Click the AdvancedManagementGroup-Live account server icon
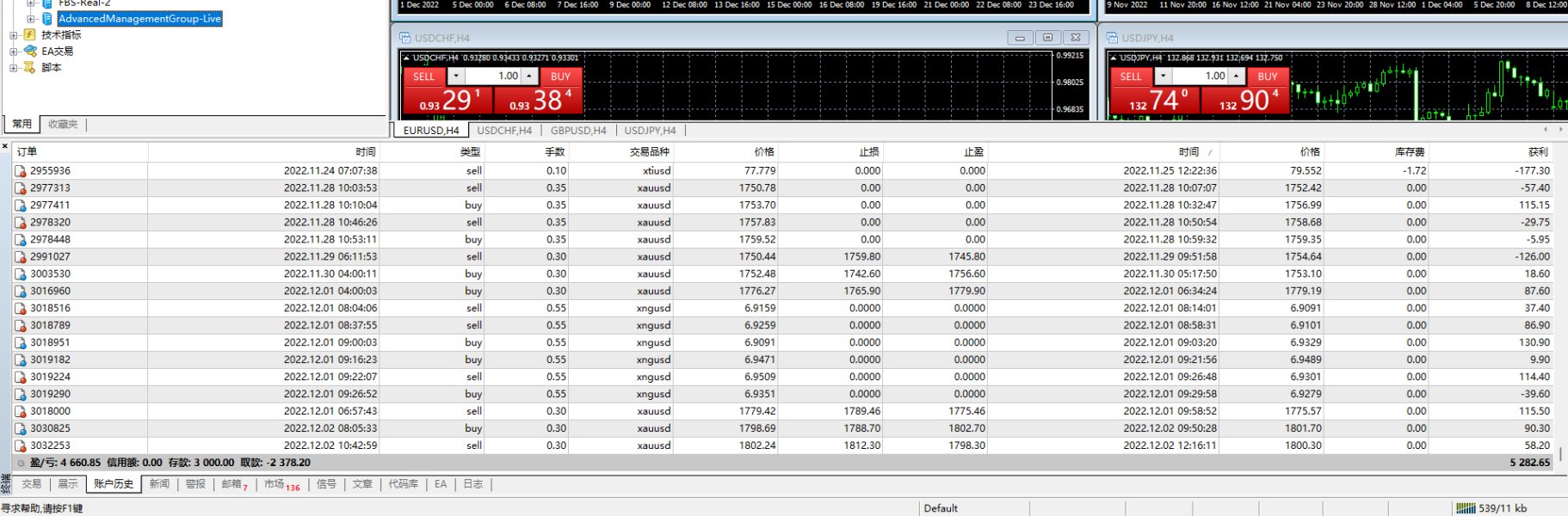The image size is (1568, 516). coord(47,18)
